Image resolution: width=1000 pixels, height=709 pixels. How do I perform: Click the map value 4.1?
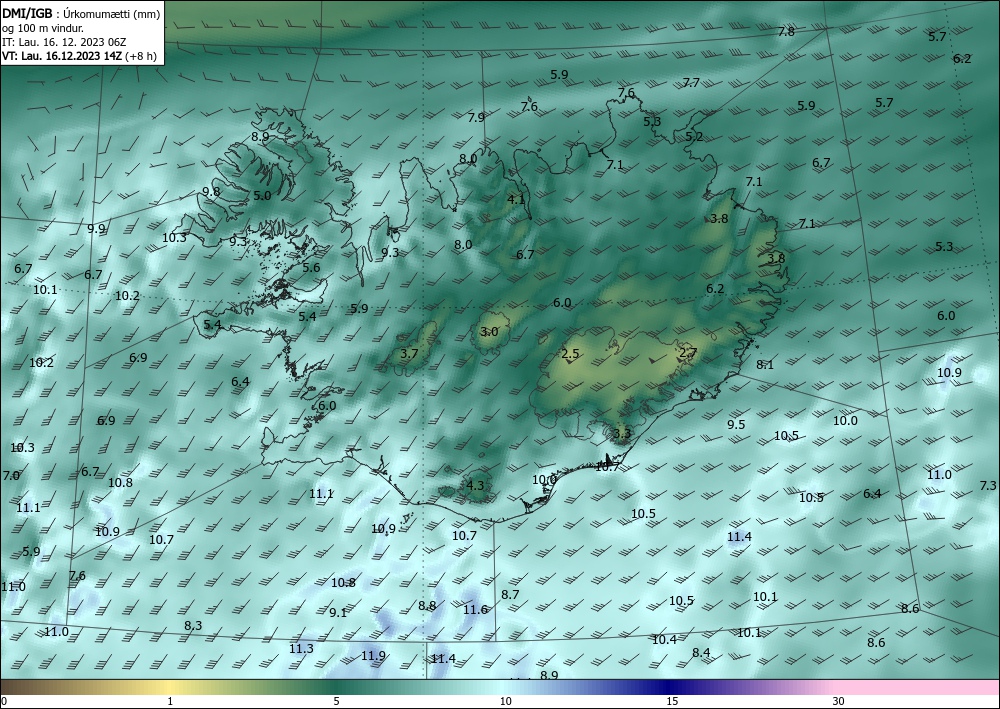pyautogui.click(x=516, y=199)
